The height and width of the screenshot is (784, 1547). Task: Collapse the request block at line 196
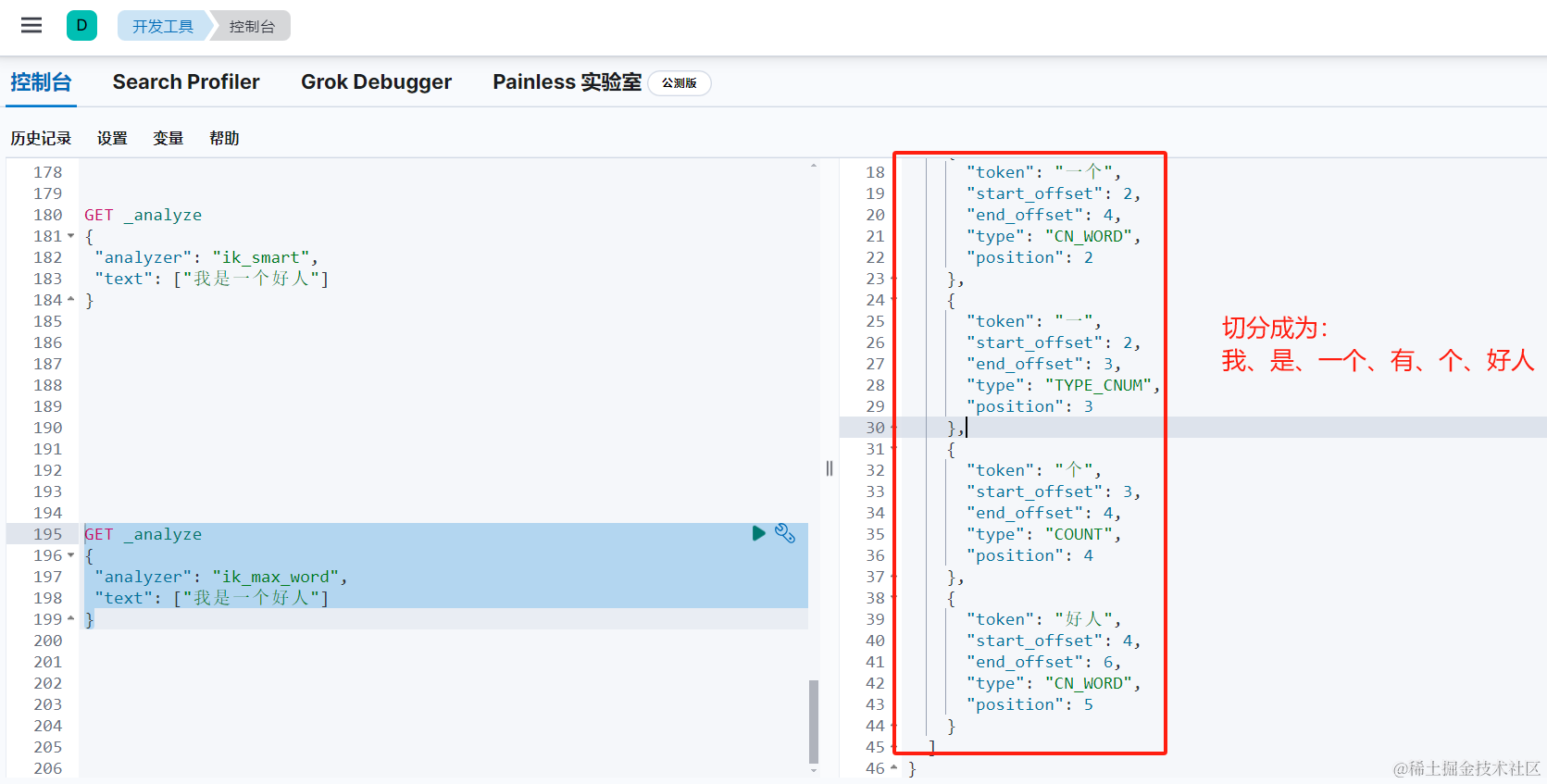coord(71,555)
